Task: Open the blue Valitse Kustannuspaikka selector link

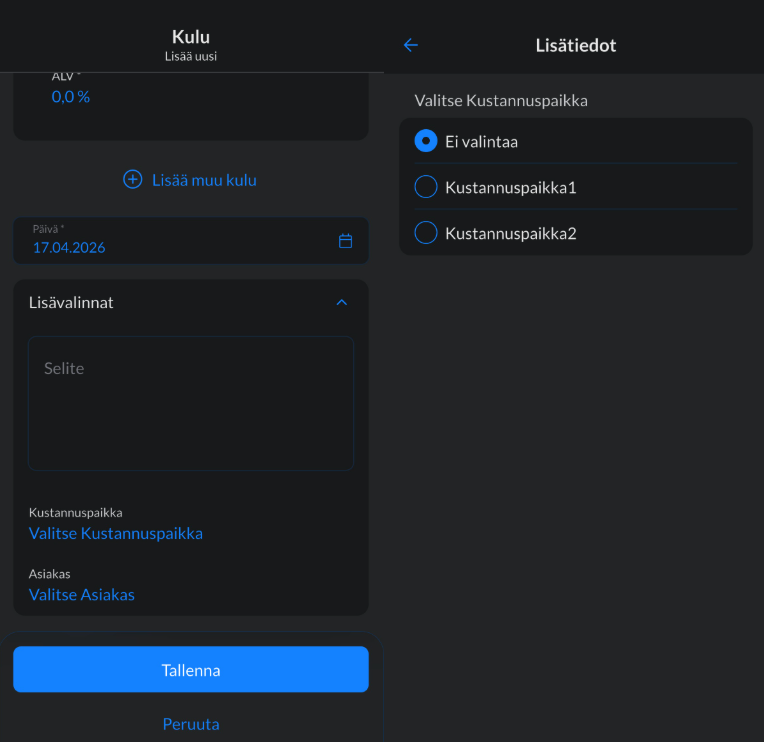Action: pyautogui.click(x=116, y=533)
